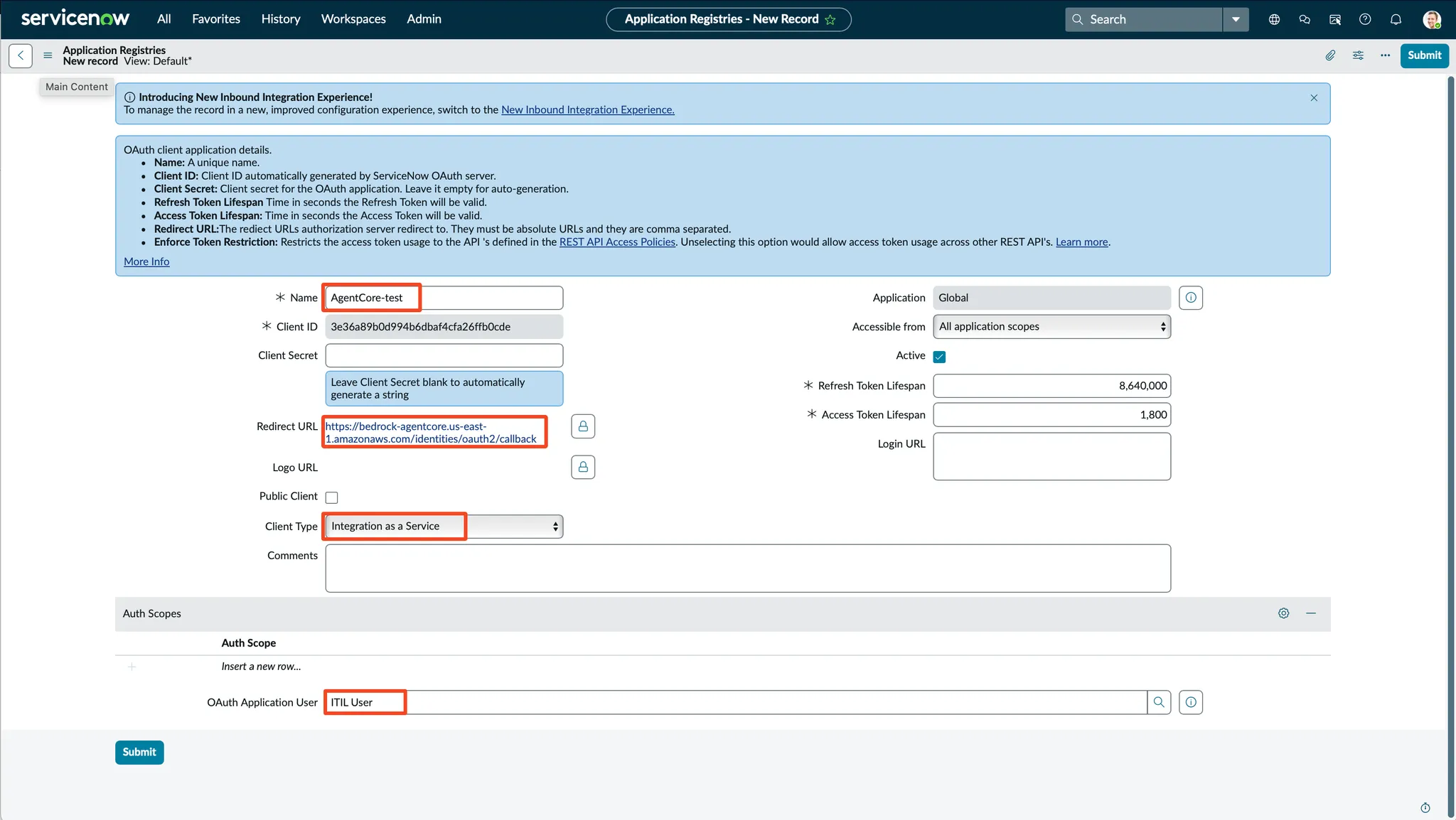Click the notifications bell icon

click(x=1396, y=19)
